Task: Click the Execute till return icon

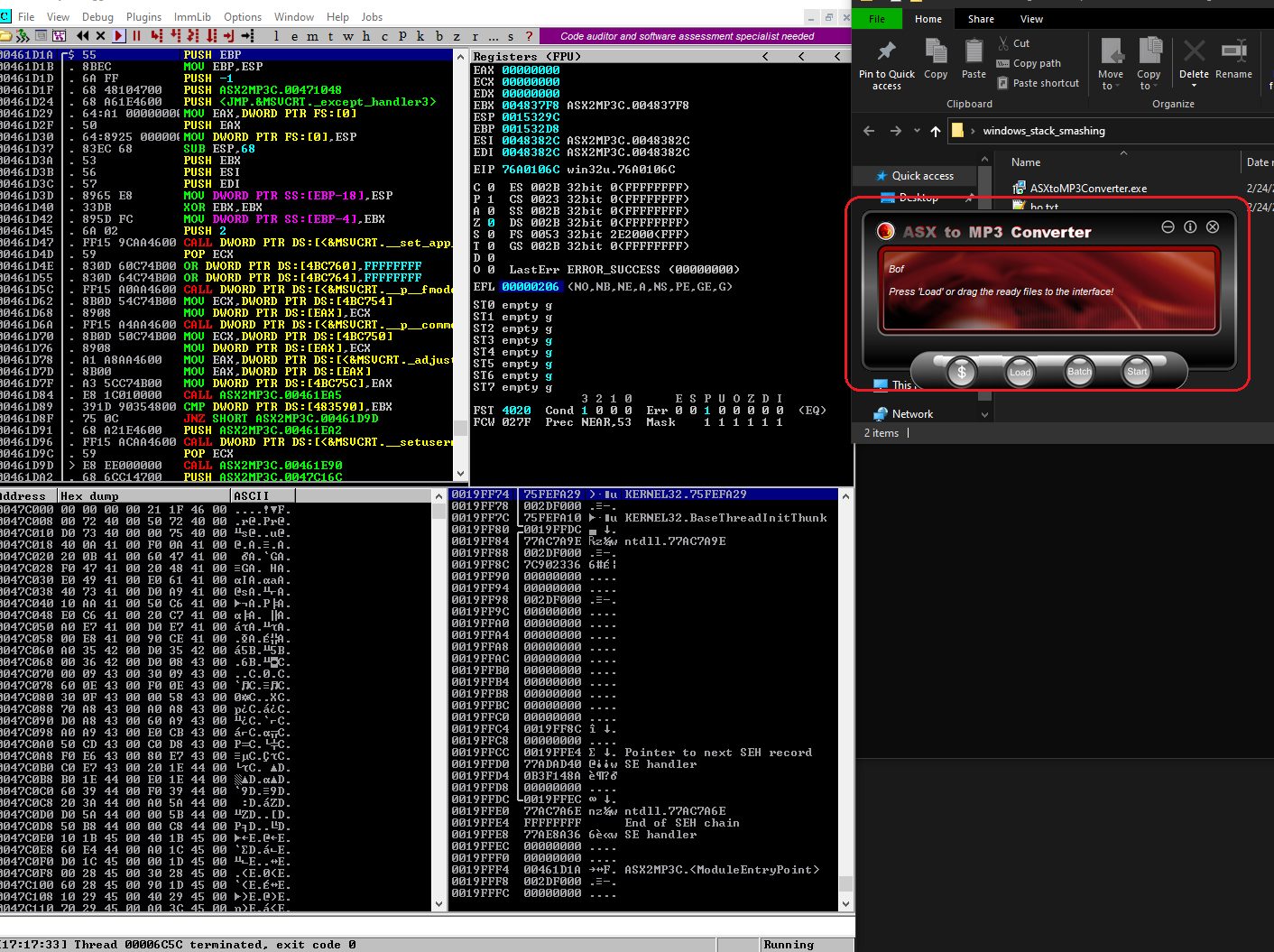Action: click(229, 36)
